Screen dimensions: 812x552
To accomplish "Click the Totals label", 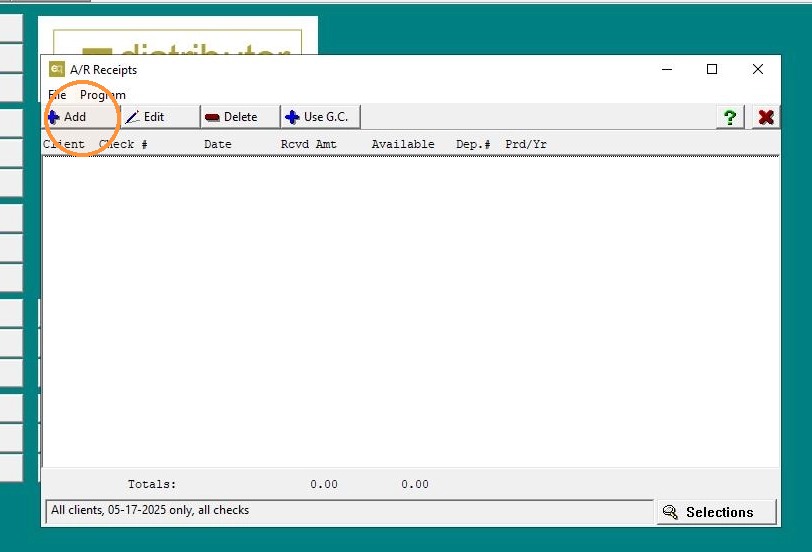I will click(152, 484).
